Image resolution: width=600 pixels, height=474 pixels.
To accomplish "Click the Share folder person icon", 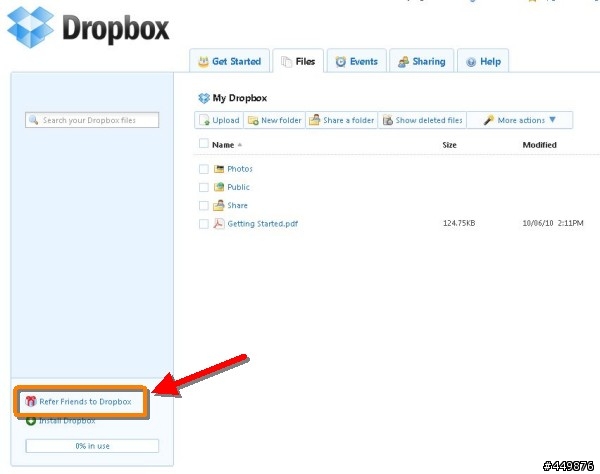I will (219, 205).
